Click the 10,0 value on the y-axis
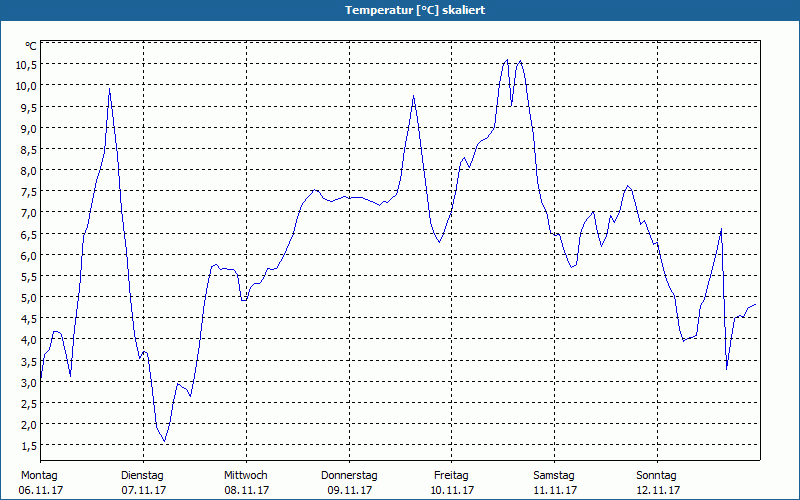Screen dimensions: 800x500 pyautogui.click(x=26, y=86)
